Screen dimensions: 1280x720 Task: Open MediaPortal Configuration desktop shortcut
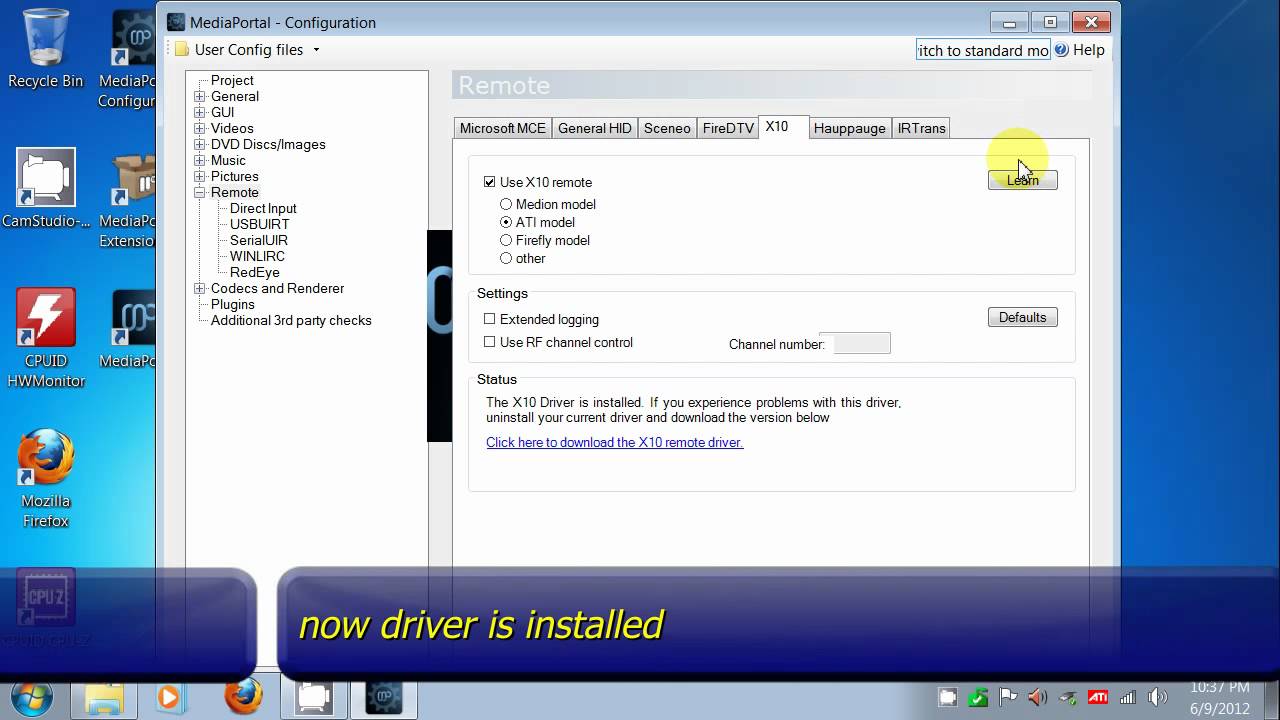point(128,60)
